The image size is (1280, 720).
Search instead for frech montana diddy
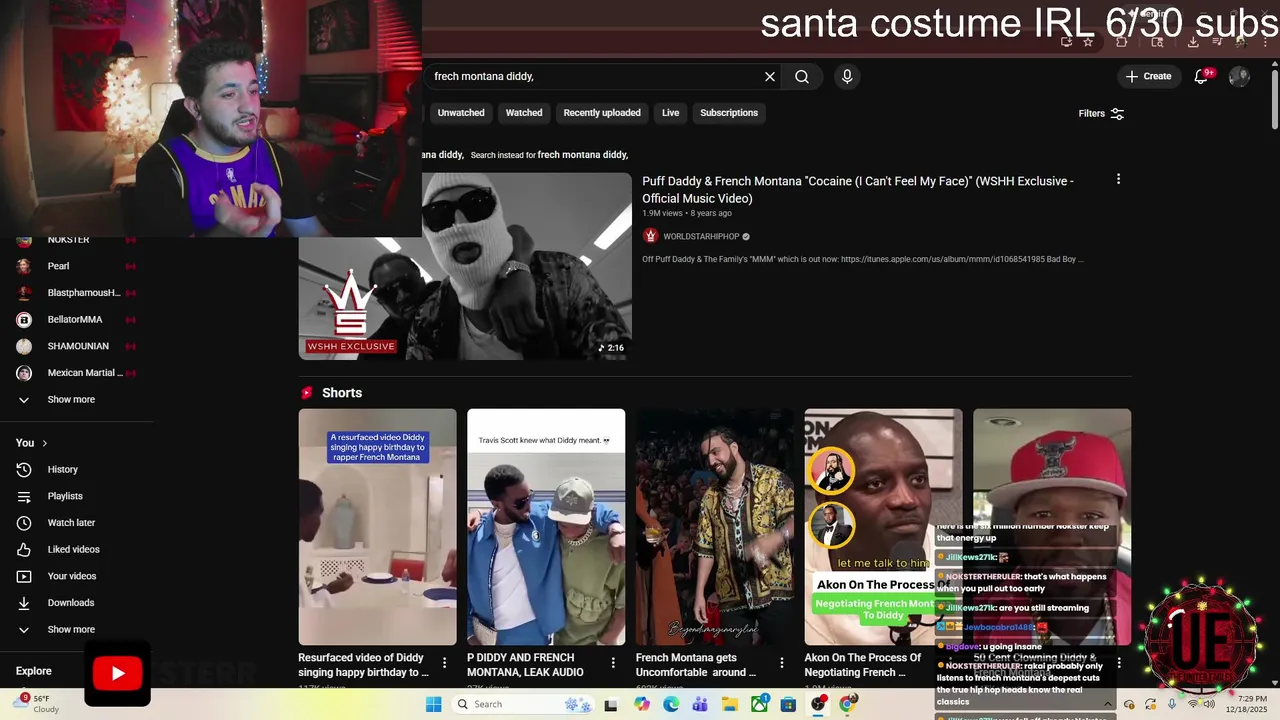583,155
